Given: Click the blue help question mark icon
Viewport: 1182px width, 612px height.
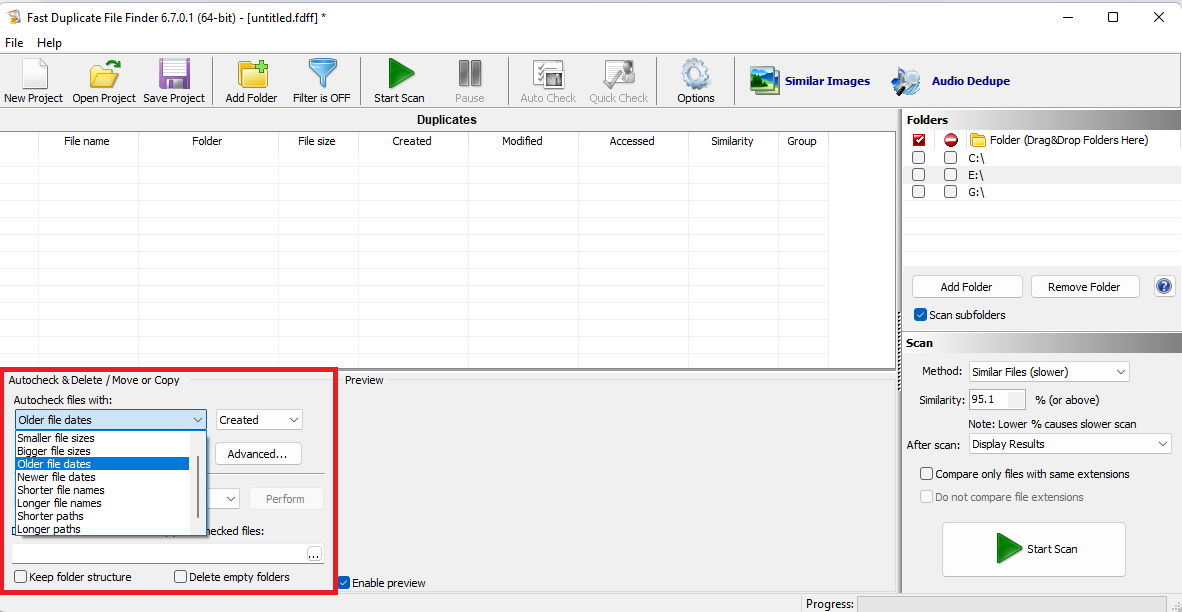Looking at the screenshot, I should tap(1164, 286).
